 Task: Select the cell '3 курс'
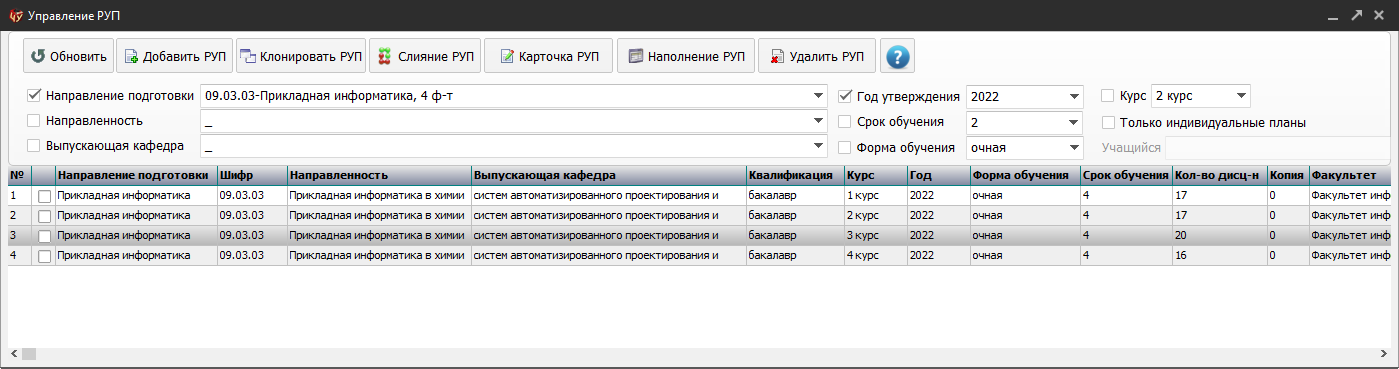click(876, 236)
